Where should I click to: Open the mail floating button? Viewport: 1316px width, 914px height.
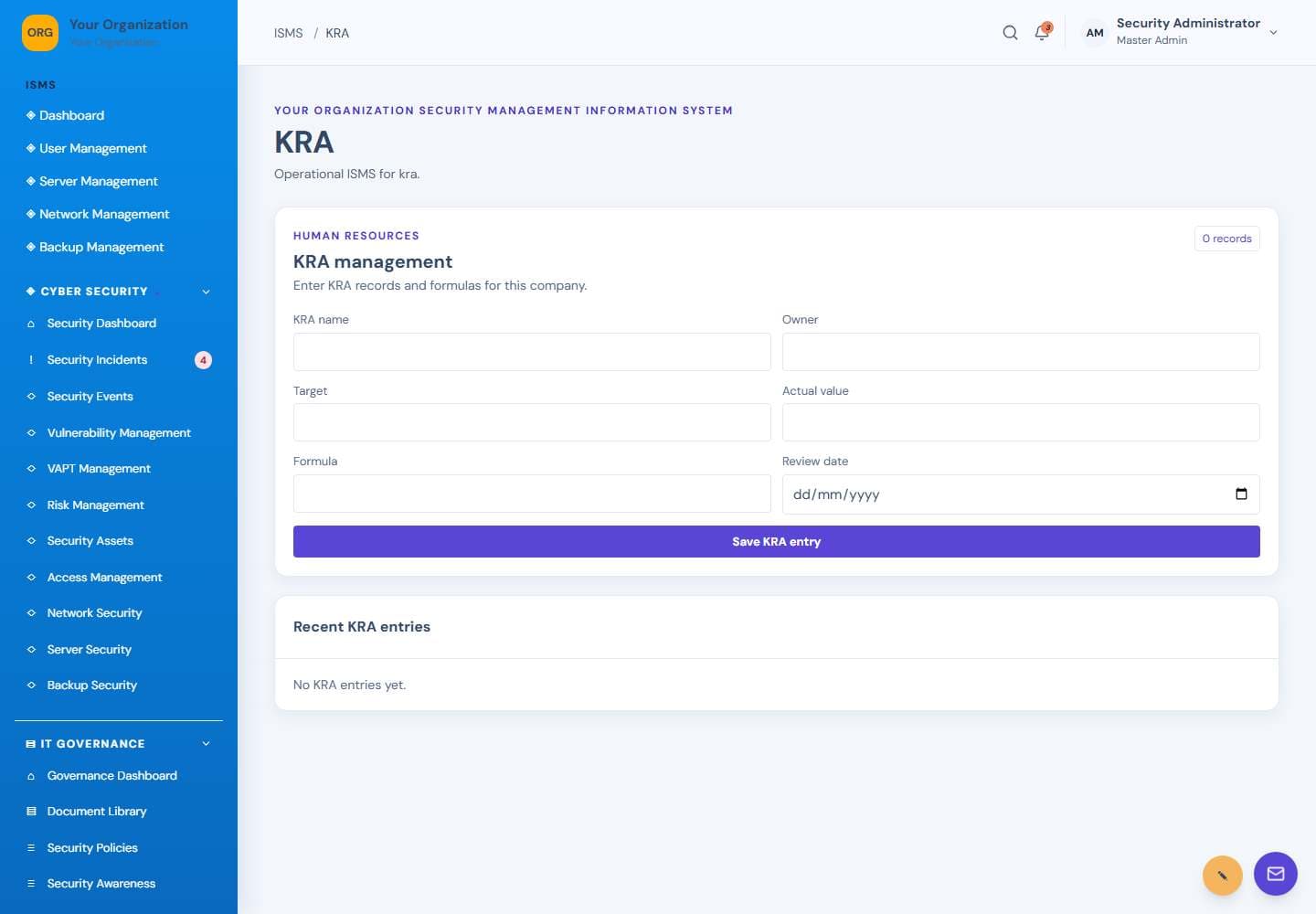point(1276,874)
